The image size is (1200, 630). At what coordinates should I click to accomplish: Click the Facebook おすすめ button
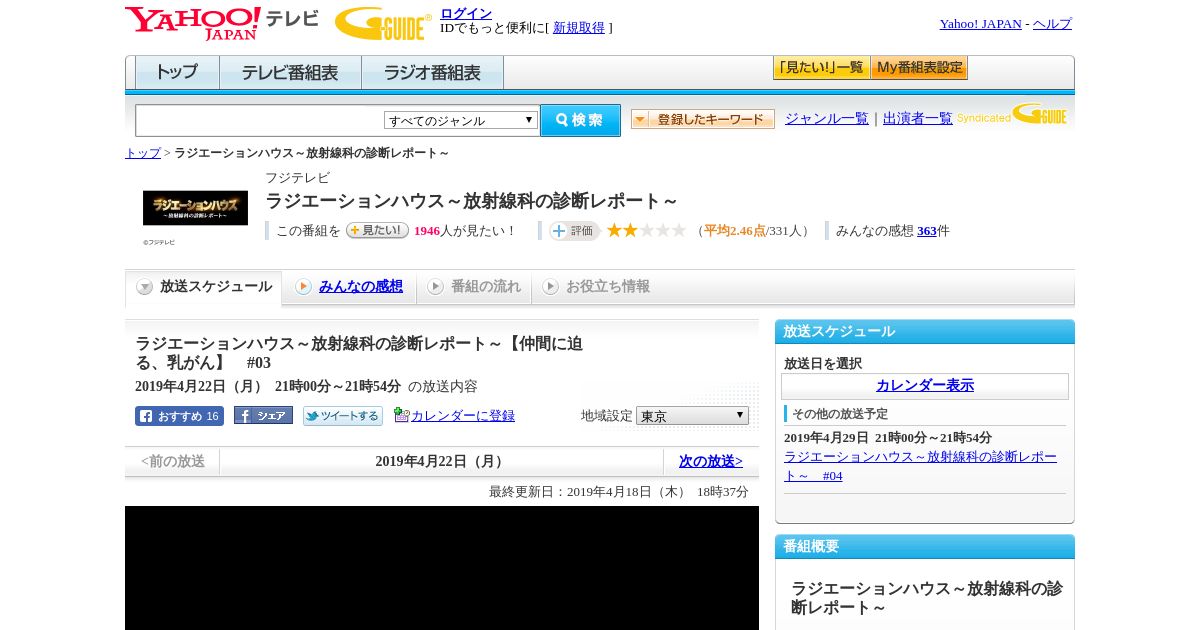(x=179, y=416)
